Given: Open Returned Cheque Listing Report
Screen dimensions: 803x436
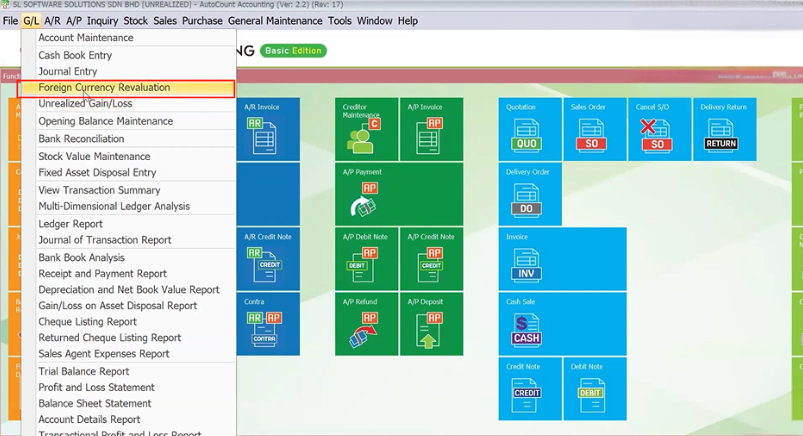Looking at the screenshot, I should pos(129,338).
